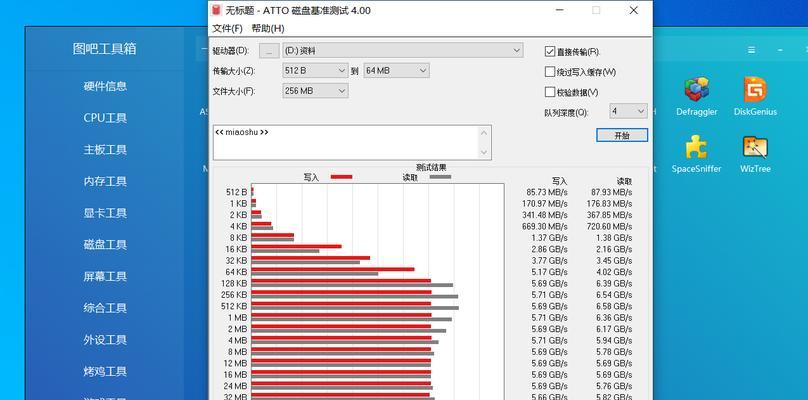Click the red 写入 legend swatch
The height and width of the screenshot is (400, 808).
click(x=341, y=177)
